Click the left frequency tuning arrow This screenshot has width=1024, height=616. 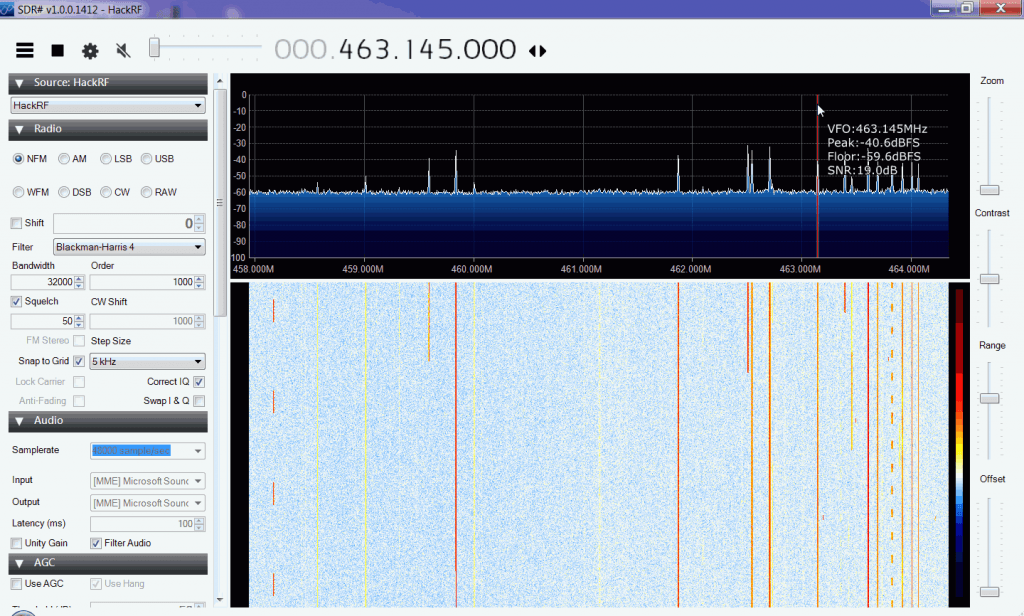point(533,49)
